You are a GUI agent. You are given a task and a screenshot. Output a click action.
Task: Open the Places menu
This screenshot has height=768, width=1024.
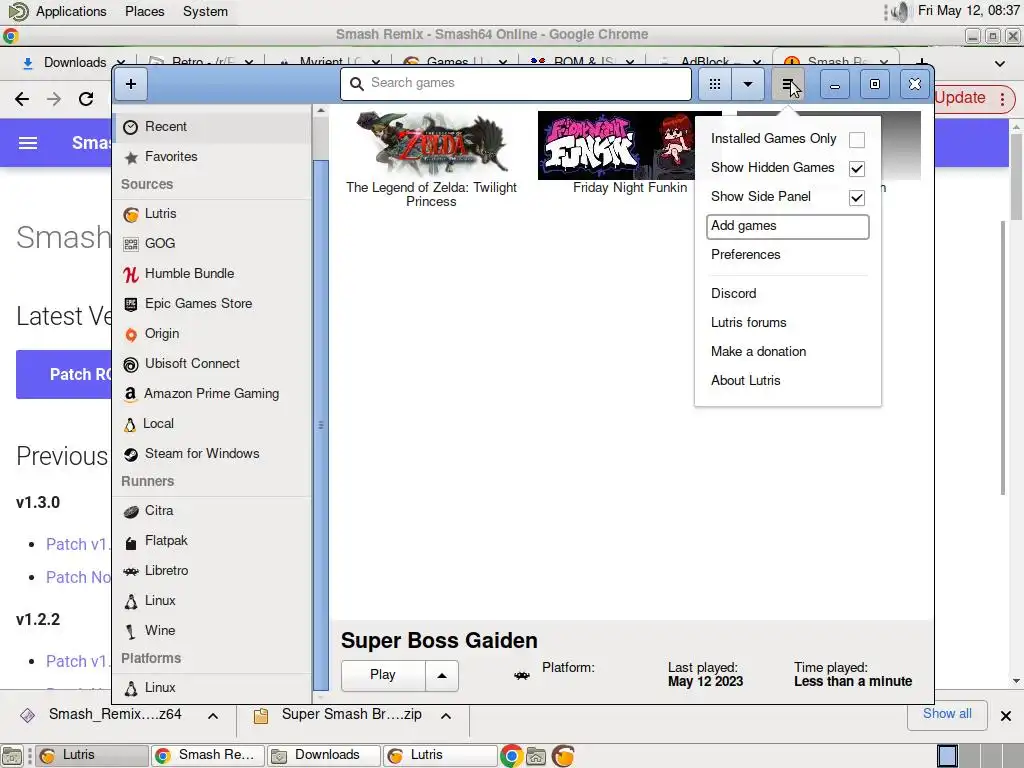point(145,12)
